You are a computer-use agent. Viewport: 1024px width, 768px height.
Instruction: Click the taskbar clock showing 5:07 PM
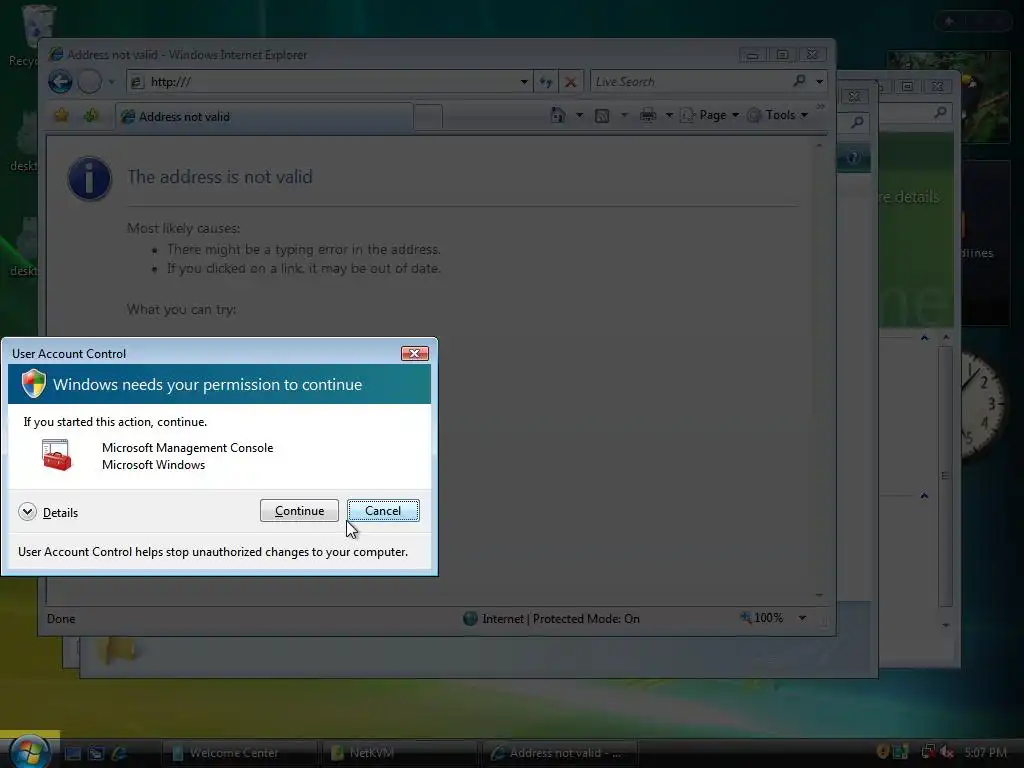(985, 752)
